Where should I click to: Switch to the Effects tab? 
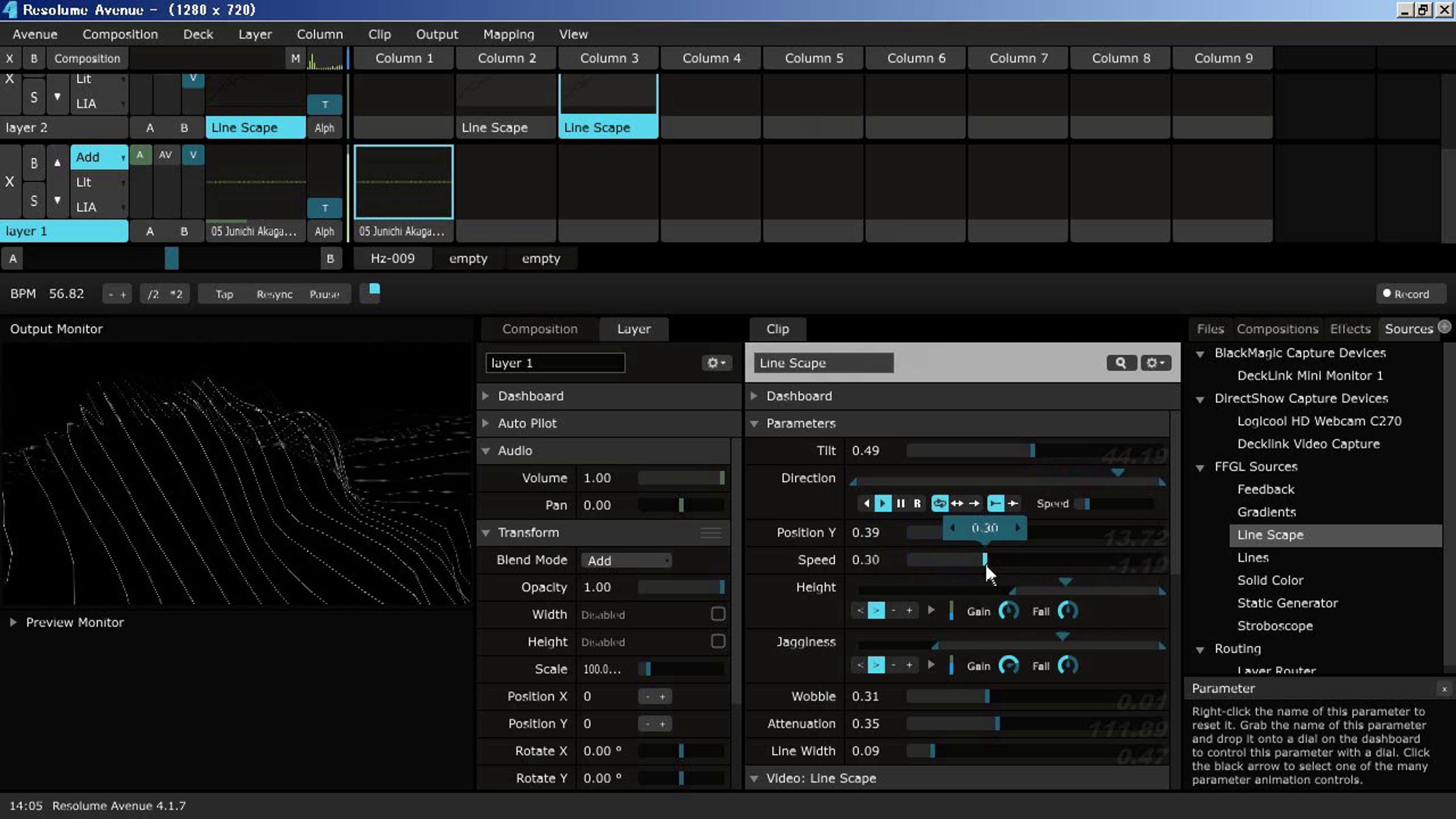[1350, 329]
